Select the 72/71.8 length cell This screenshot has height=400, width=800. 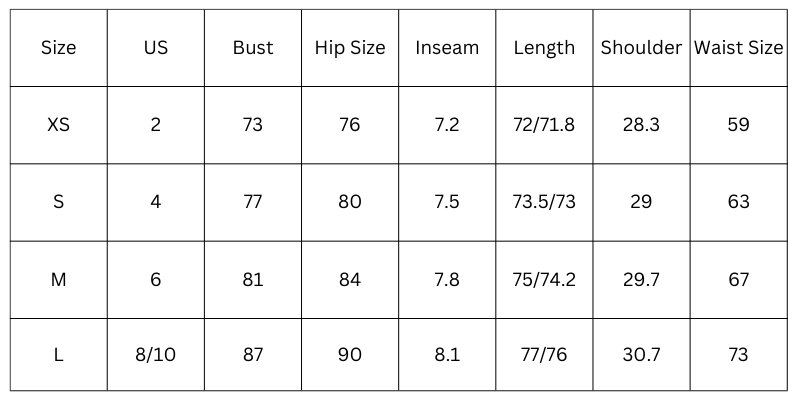pos(544,125)
